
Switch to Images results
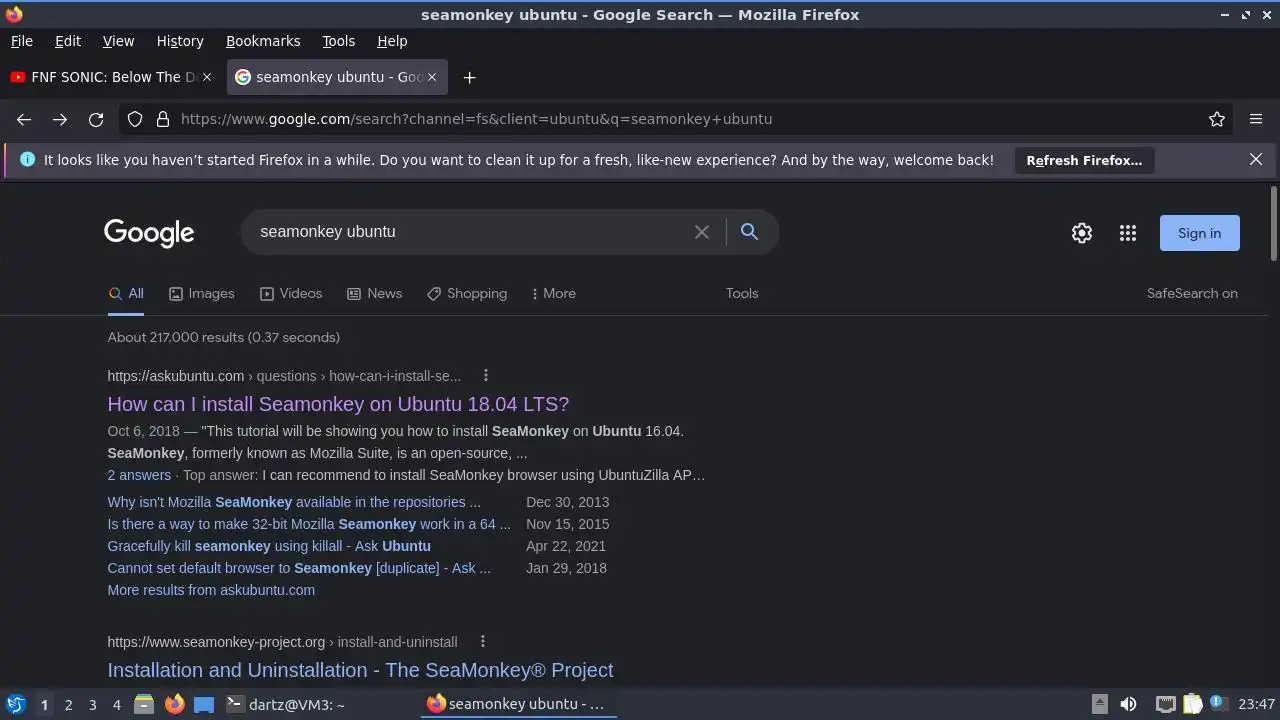(x=202, y=293)
